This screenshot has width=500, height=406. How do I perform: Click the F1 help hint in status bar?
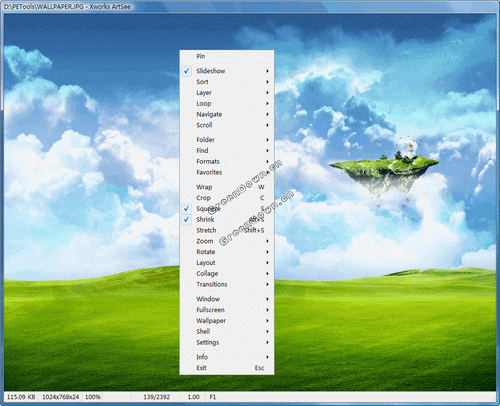click(x=213, y=397)
